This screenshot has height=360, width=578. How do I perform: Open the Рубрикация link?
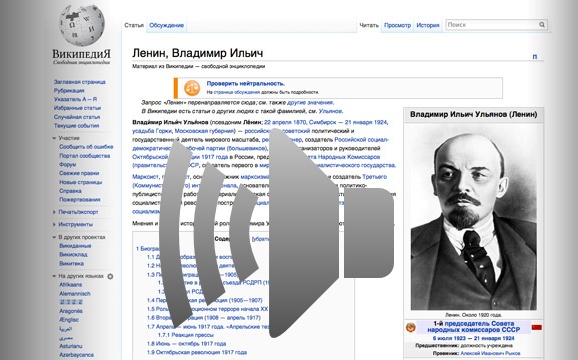69,91
